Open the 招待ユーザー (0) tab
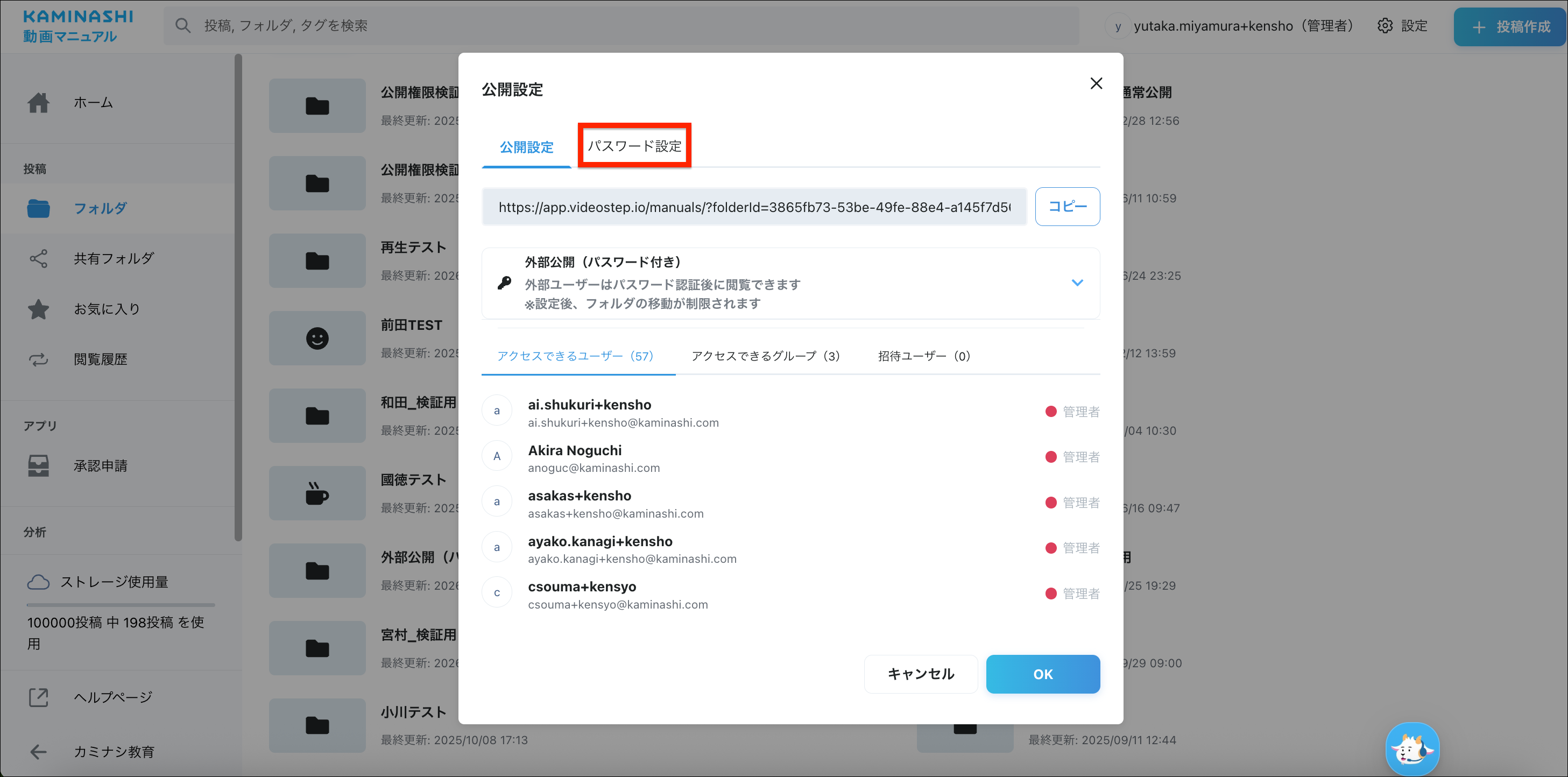1568x777 pixels. (923, 356)
